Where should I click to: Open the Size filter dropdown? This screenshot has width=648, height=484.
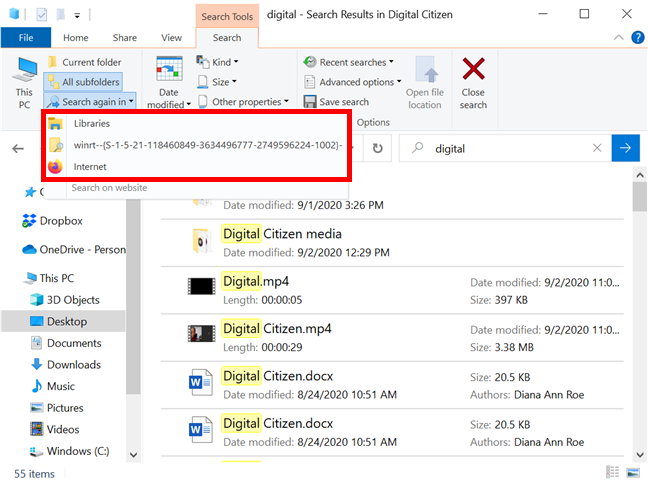(x=217, y=82)
